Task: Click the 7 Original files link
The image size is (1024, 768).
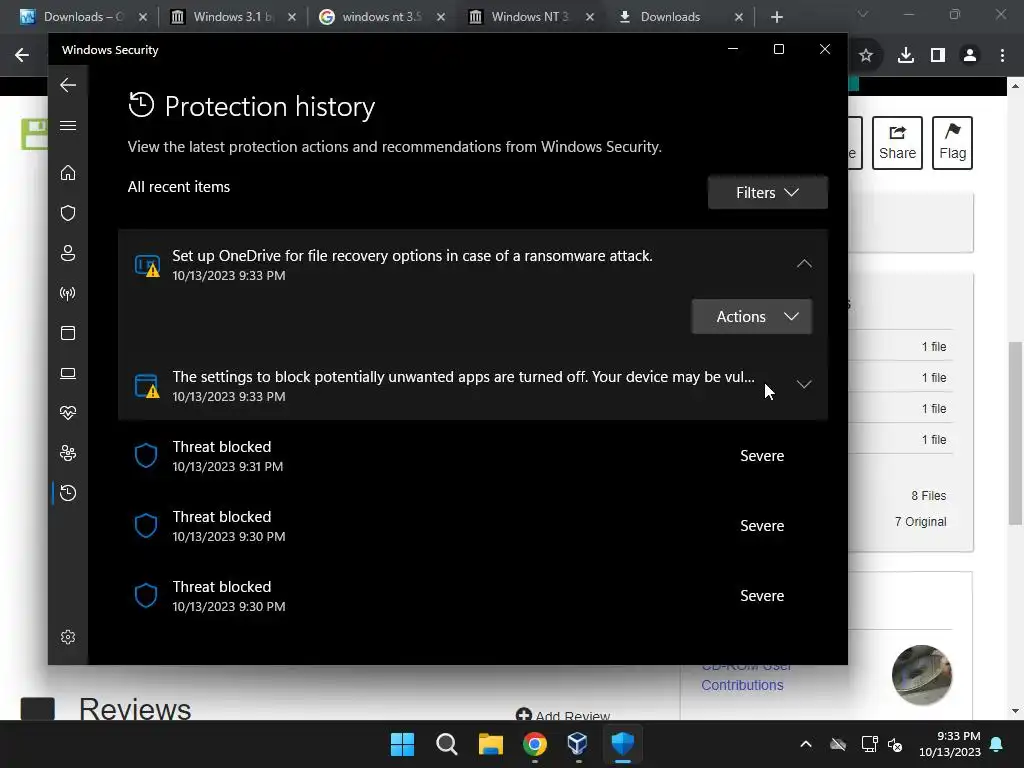Action: pyautogui.click(x=920, y=522)
